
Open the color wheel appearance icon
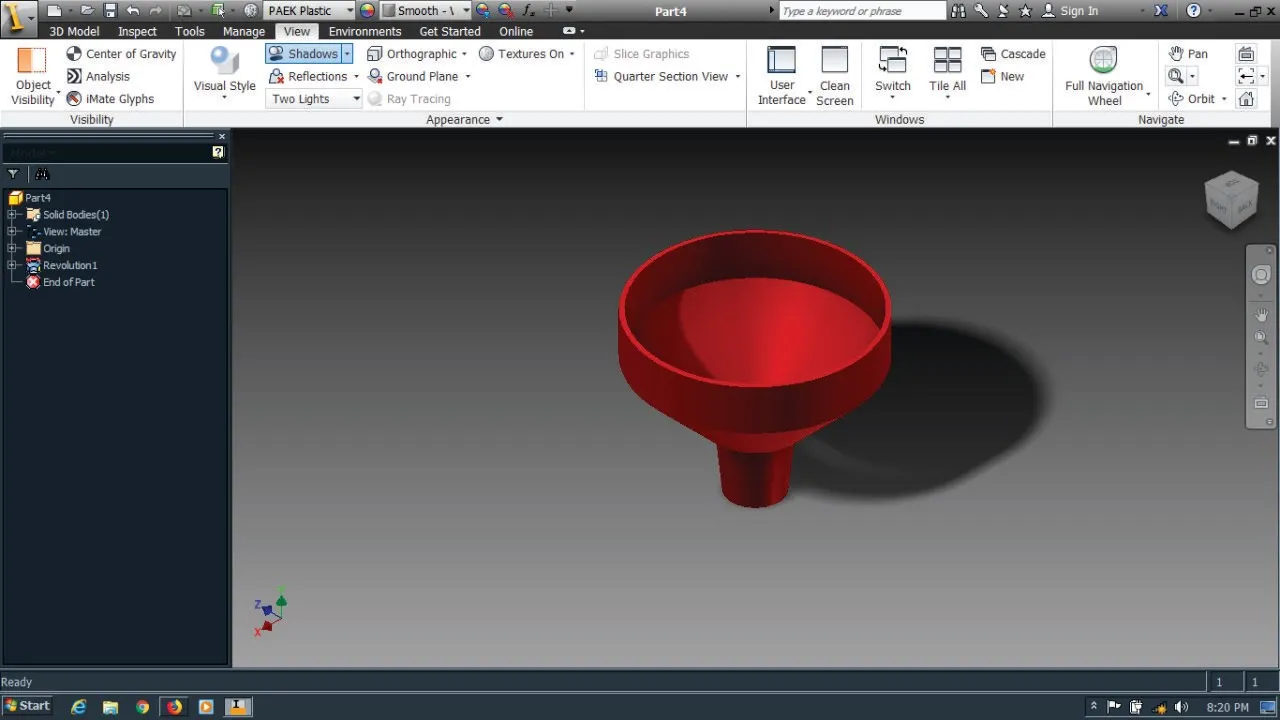[367, 11]
